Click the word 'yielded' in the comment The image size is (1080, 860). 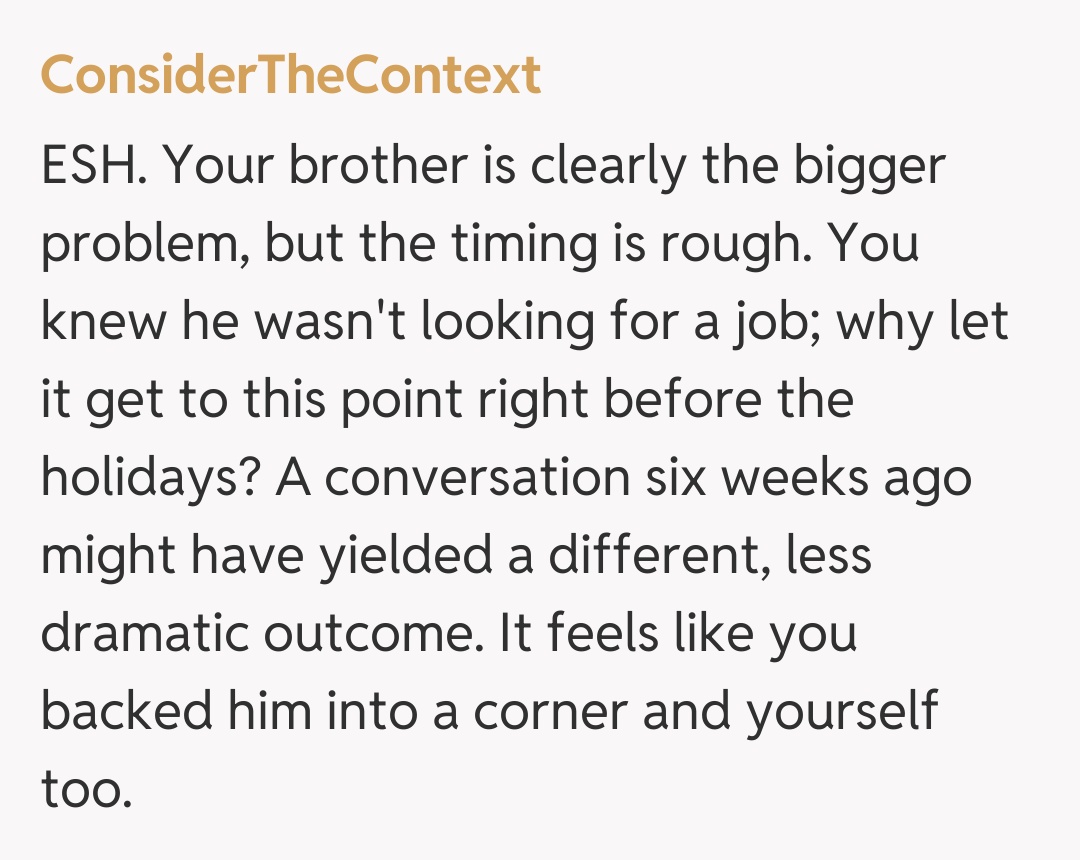click(405, 557)
